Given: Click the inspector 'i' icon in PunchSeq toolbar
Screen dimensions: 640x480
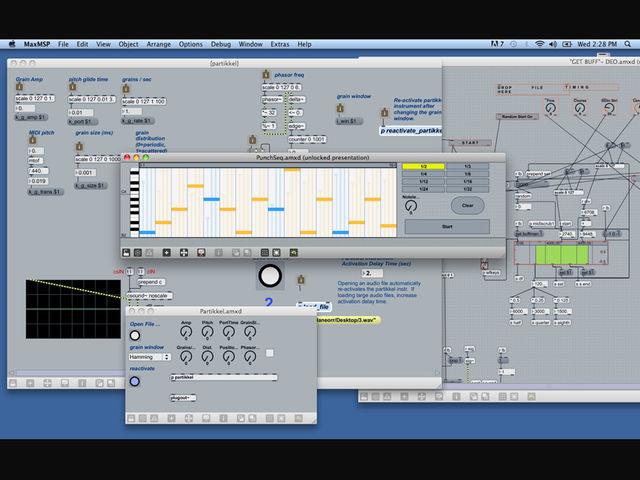Looking at the screenshot, I should [x=218, y=253].
